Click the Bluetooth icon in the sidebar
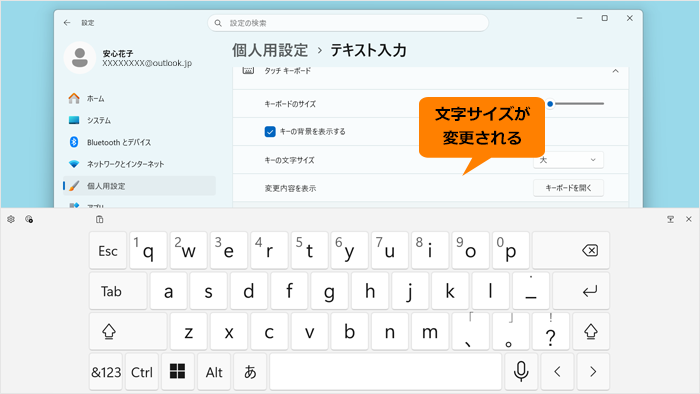This screenshot has height=394, width=700. click(x=74, y=142)
